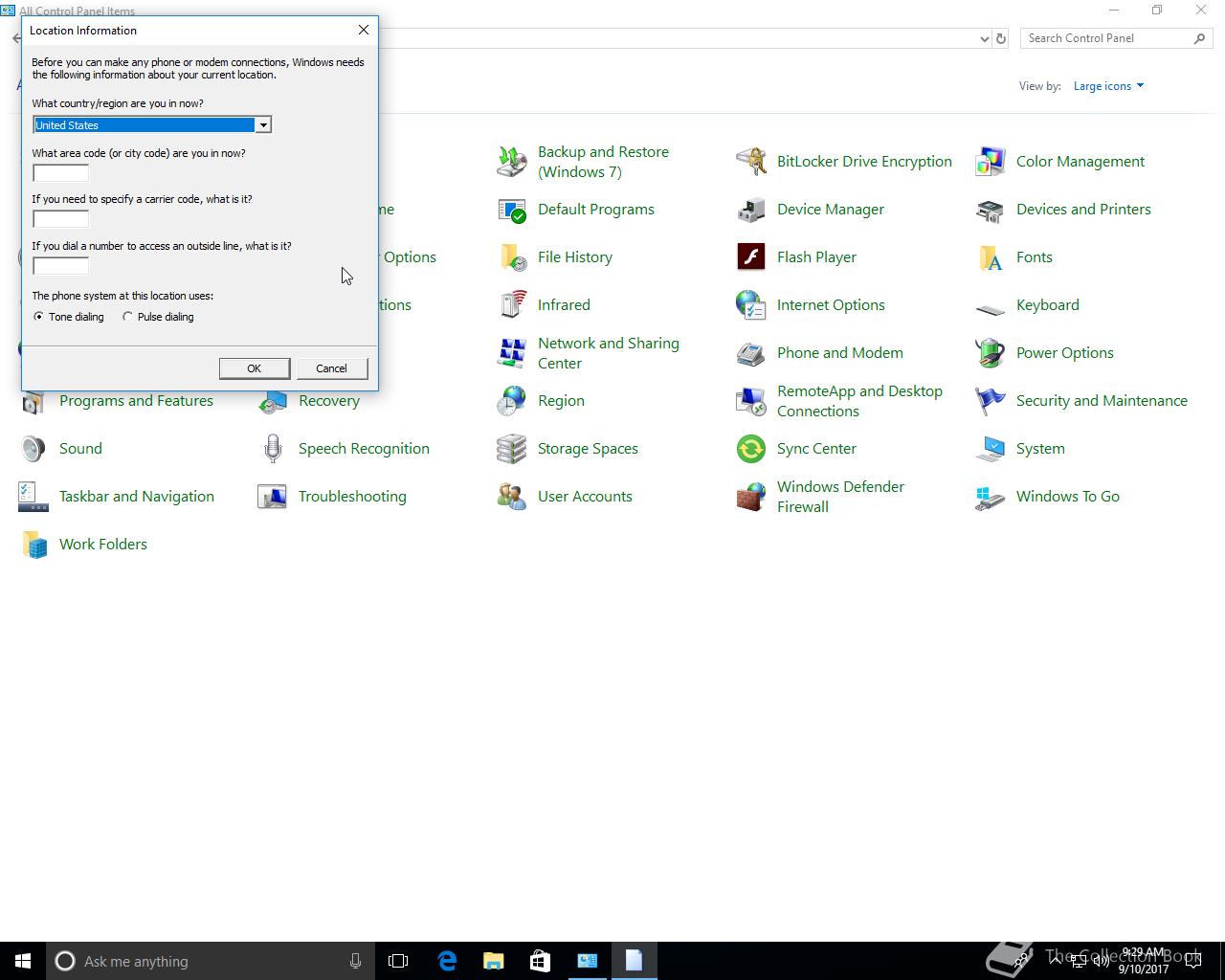The width and height of the screenshot is (1225, 980).
Task: Open Infrared icon
Action: pos(512,305)
